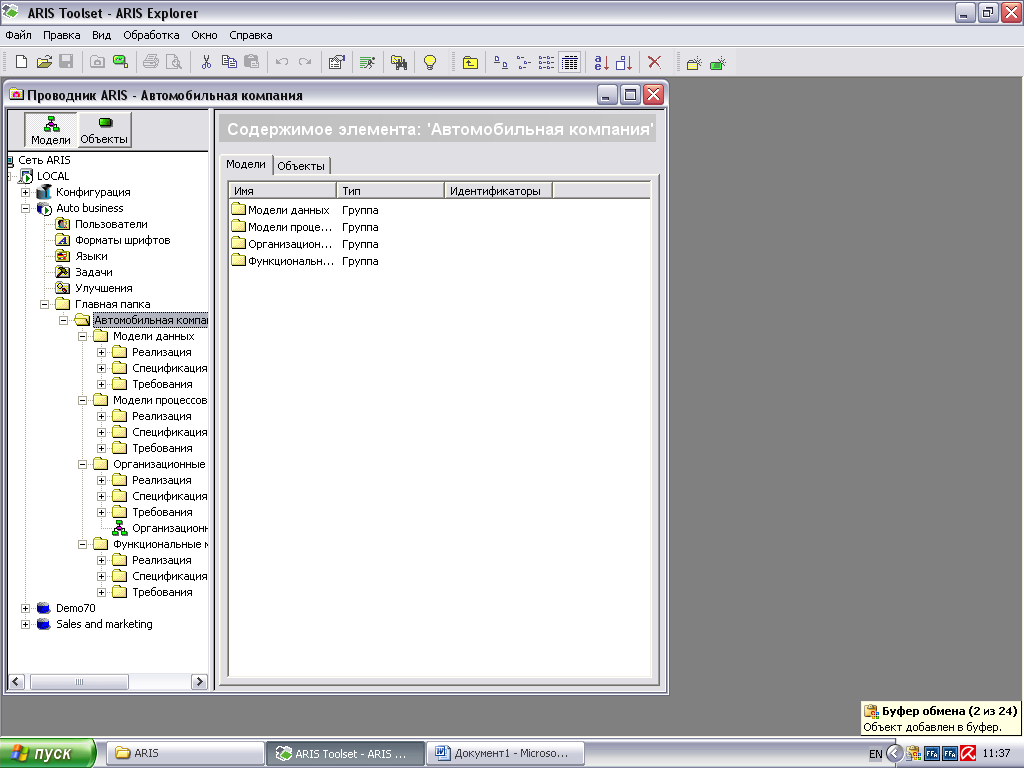
Task: Open the Окно menu
Action: [204, 35]
